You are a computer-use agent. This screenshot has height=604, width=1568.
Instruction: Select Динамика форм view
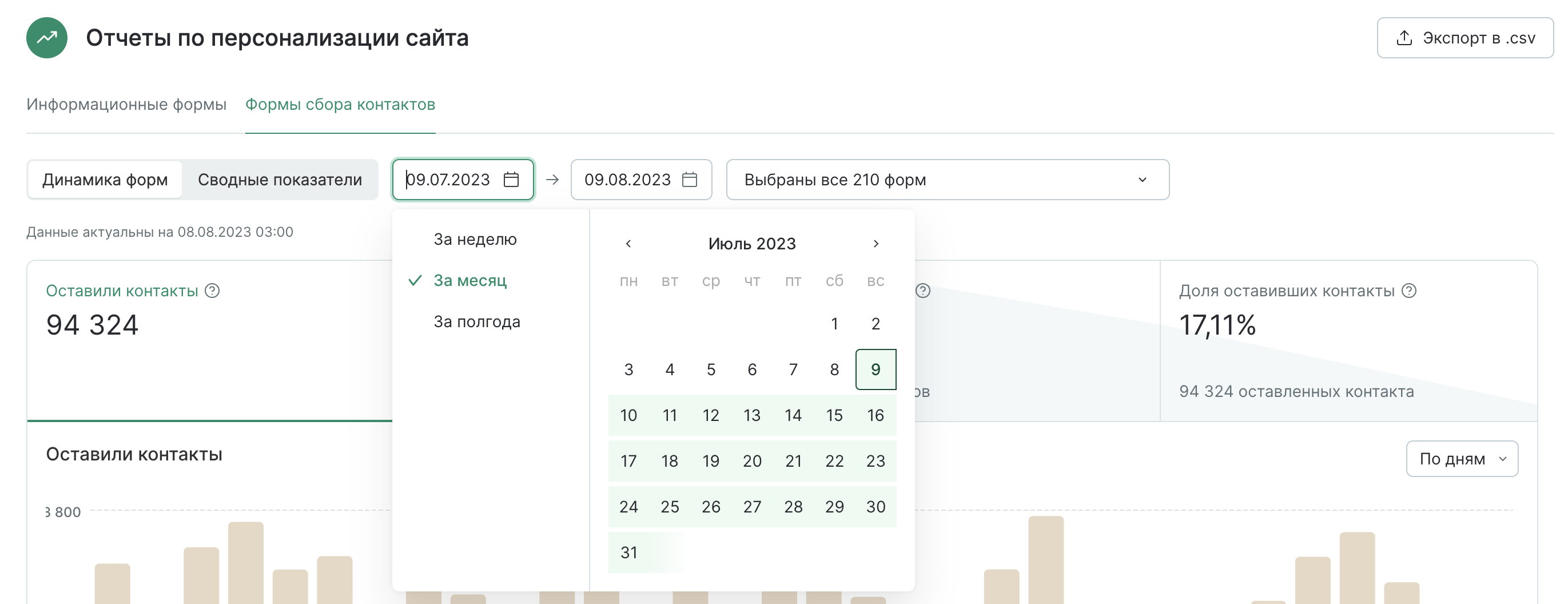(105, 180)
